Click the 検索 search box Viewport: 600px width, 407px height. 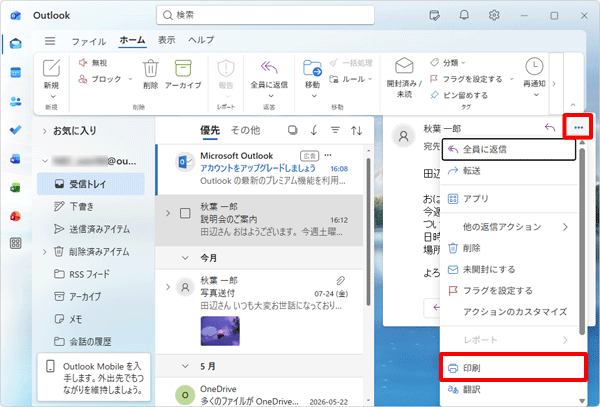coord(265,15)
